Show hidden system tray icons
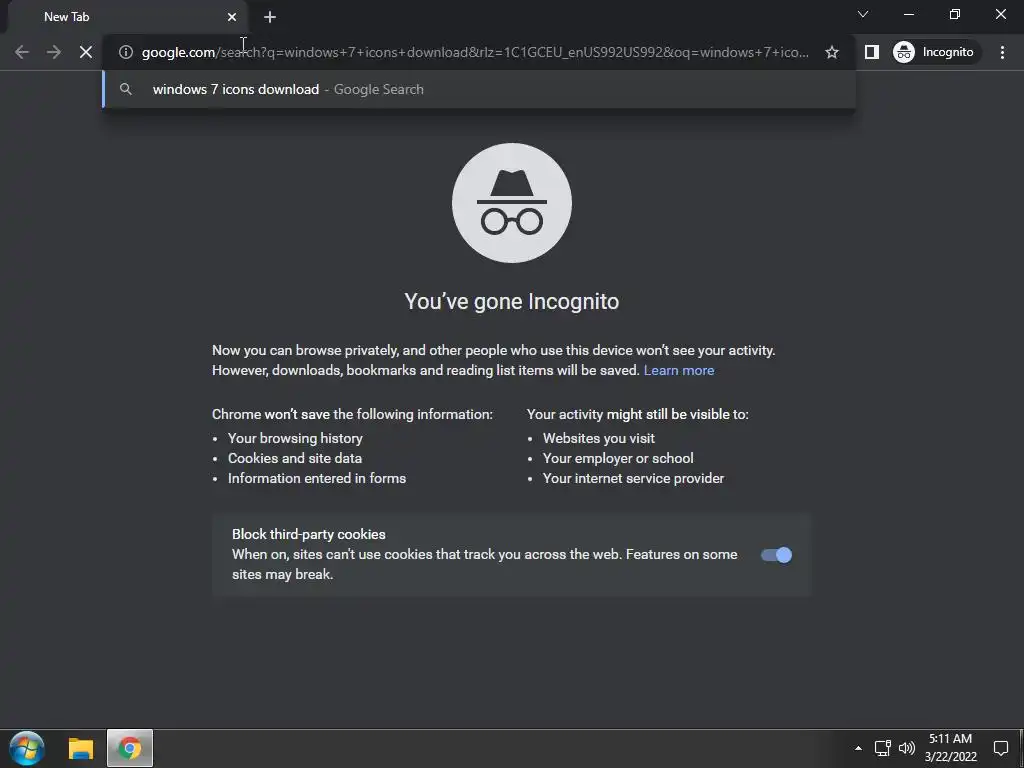This screenshot has width=1024, height=768. click(x=858, y=748)
